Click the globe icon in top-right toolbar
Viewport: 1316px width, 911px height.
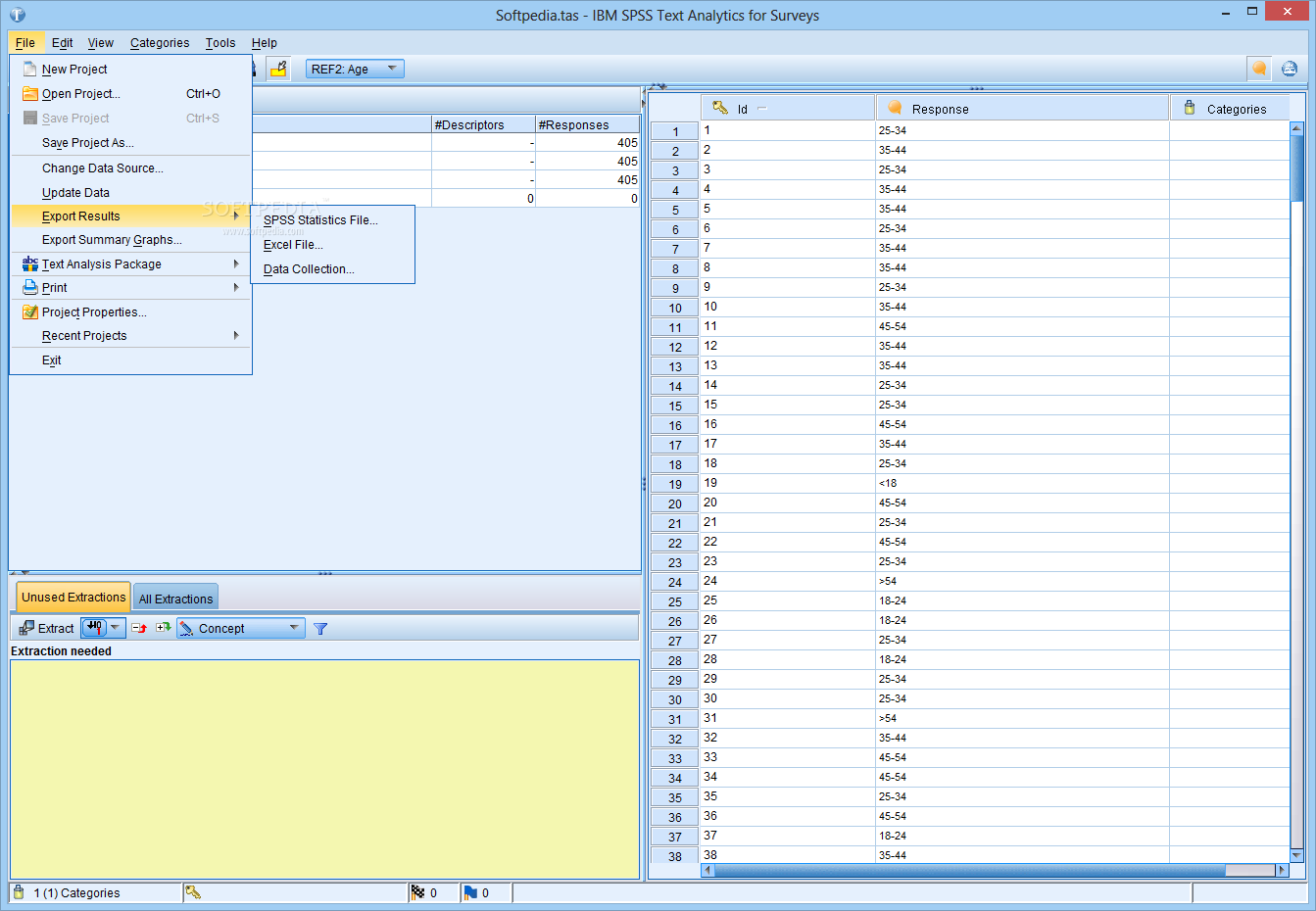click(1290, 69)
